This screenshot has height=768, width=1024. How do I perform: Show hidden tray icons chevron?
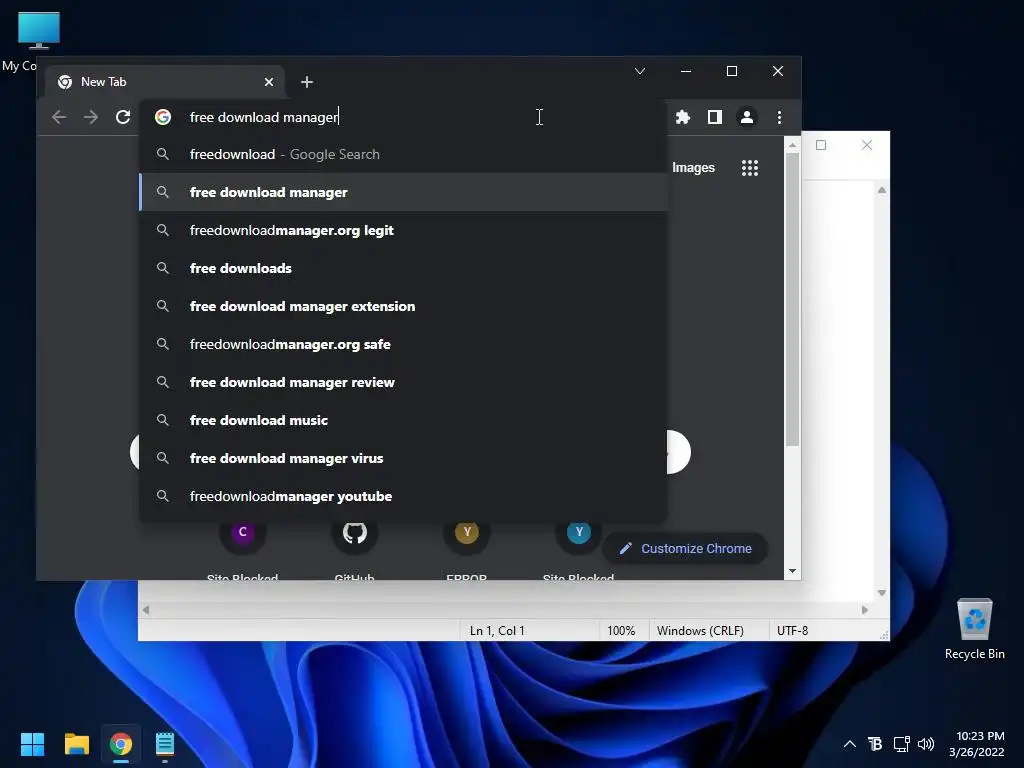pyautogui.click(x=850, y=744)
